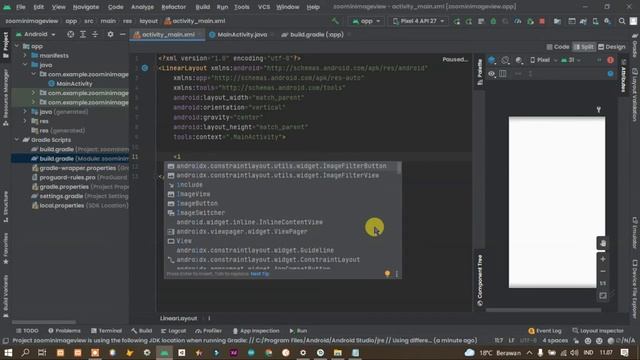Open the AVD Manager device icon
Image resolution: width=640 pixels, height=360 pixels.
pyautogui.click(x=596, y=21)
